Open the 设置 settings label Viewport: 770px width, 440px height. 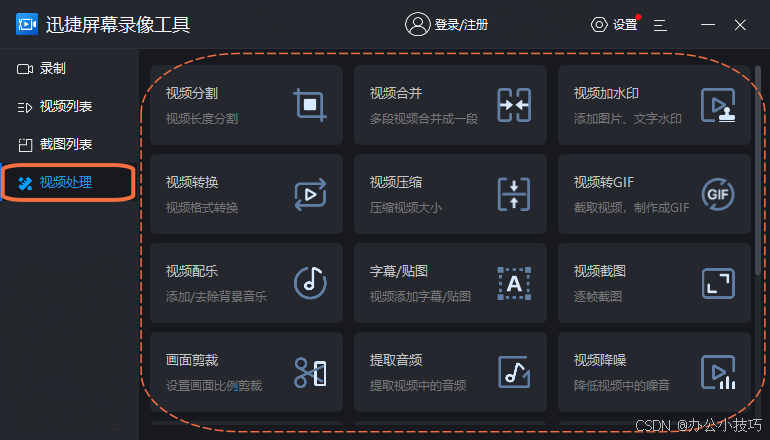(625, 25)
